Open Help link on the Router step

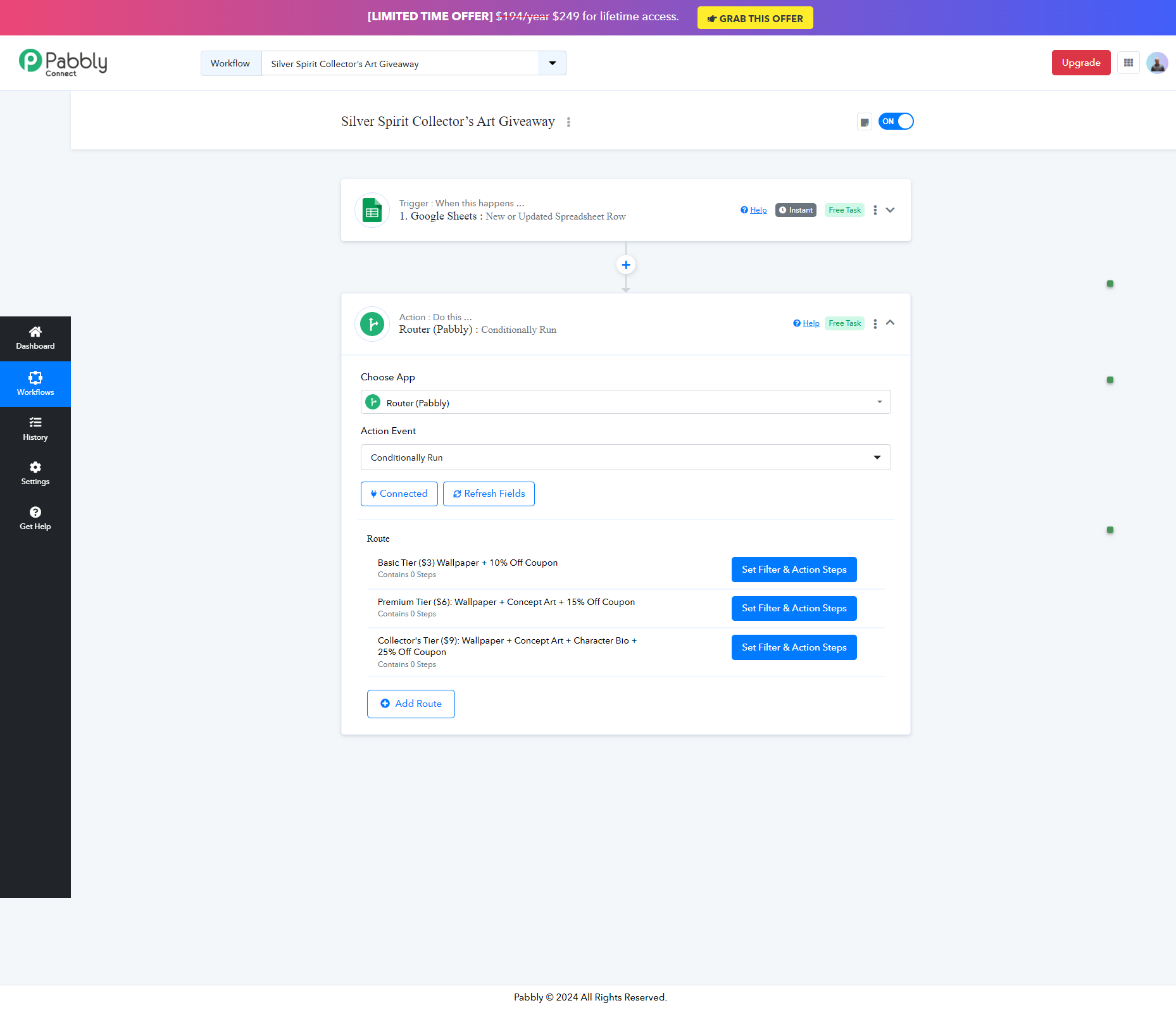(x=806, y=323)
